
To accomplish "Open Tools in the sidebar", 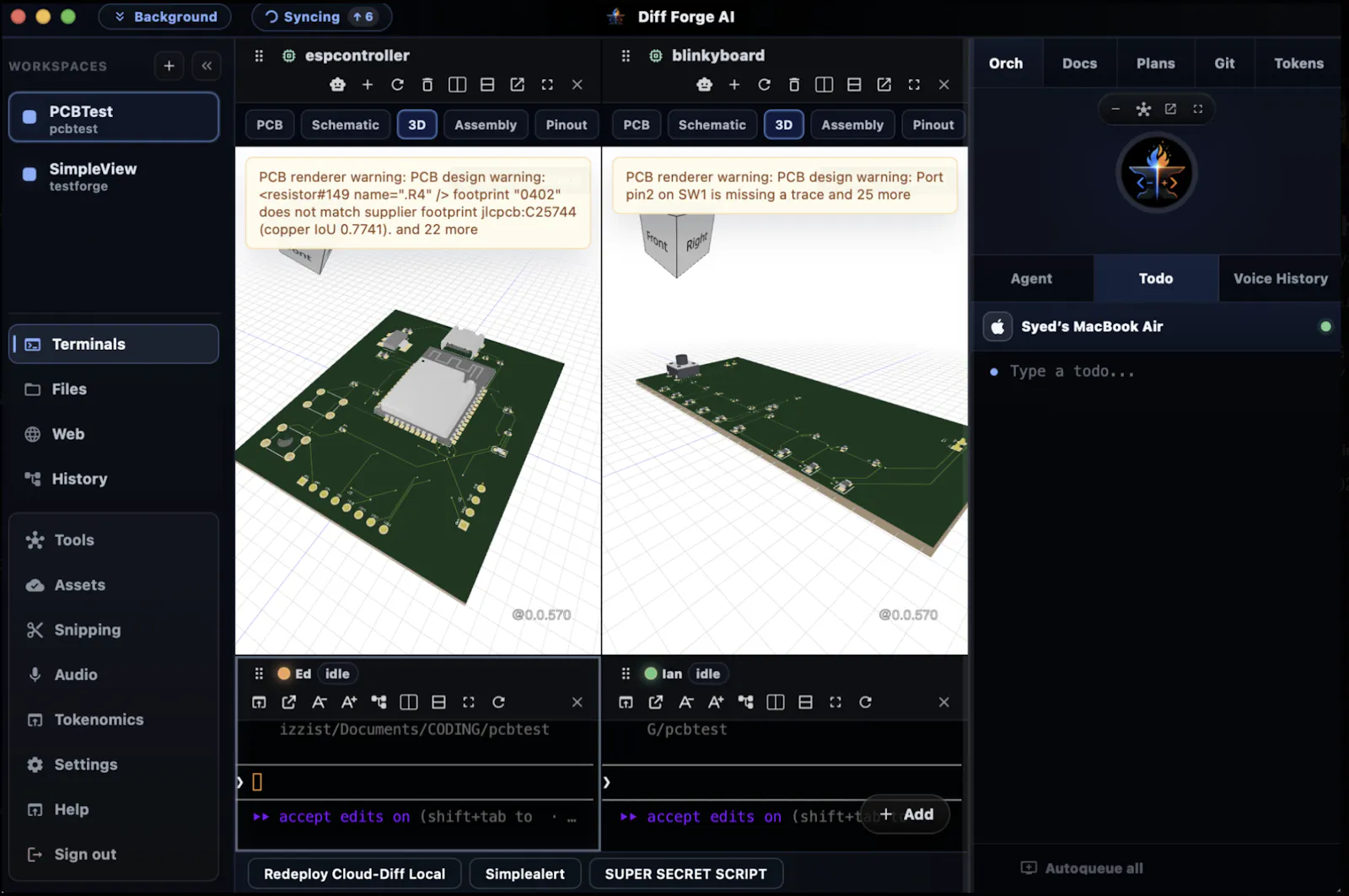I will point(114,540).
